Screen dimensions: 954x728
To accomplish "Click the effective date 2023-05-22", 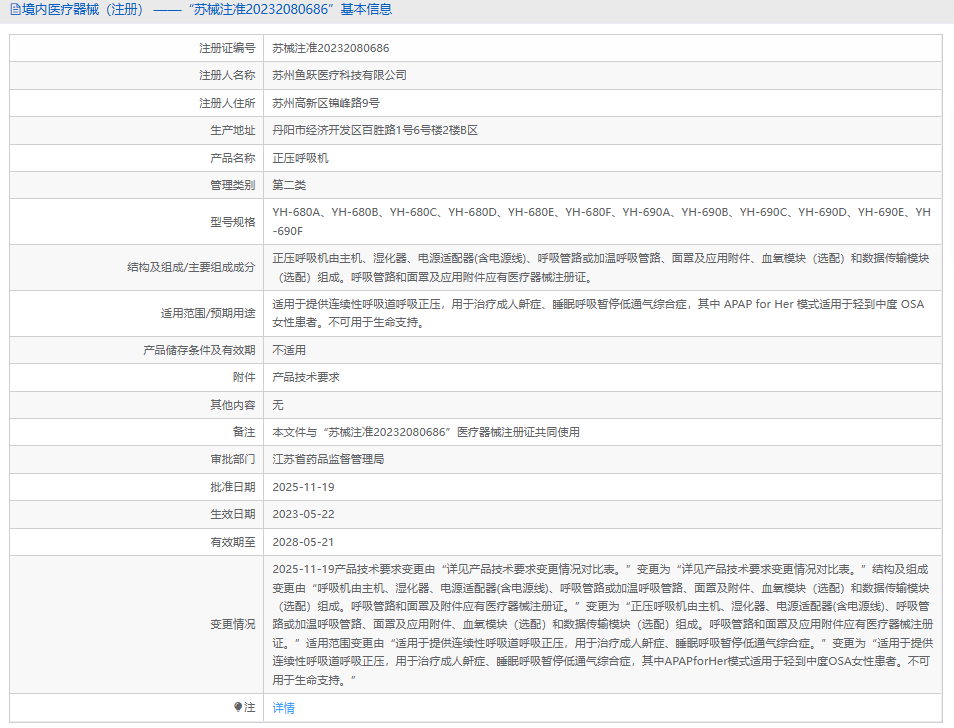I will click(x=303, y=514).
